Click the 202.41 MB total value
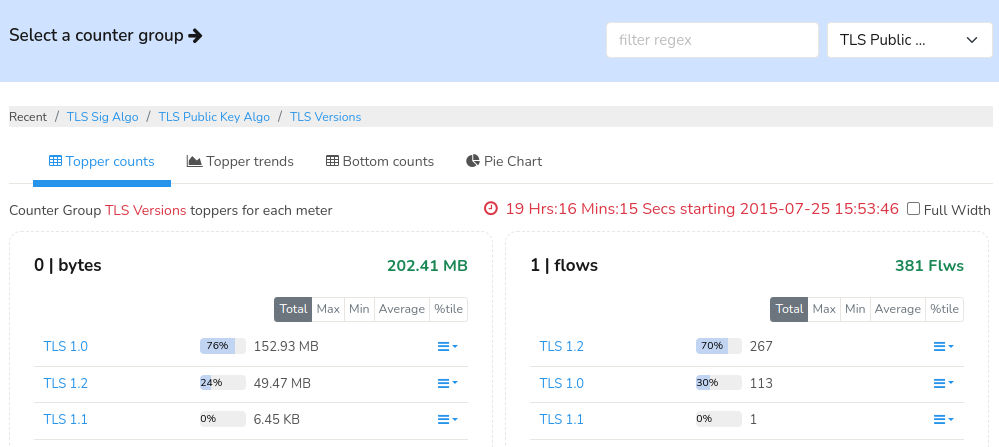This screenshot has height=447, width=999. pyautogui.click(x=428, y=266)
